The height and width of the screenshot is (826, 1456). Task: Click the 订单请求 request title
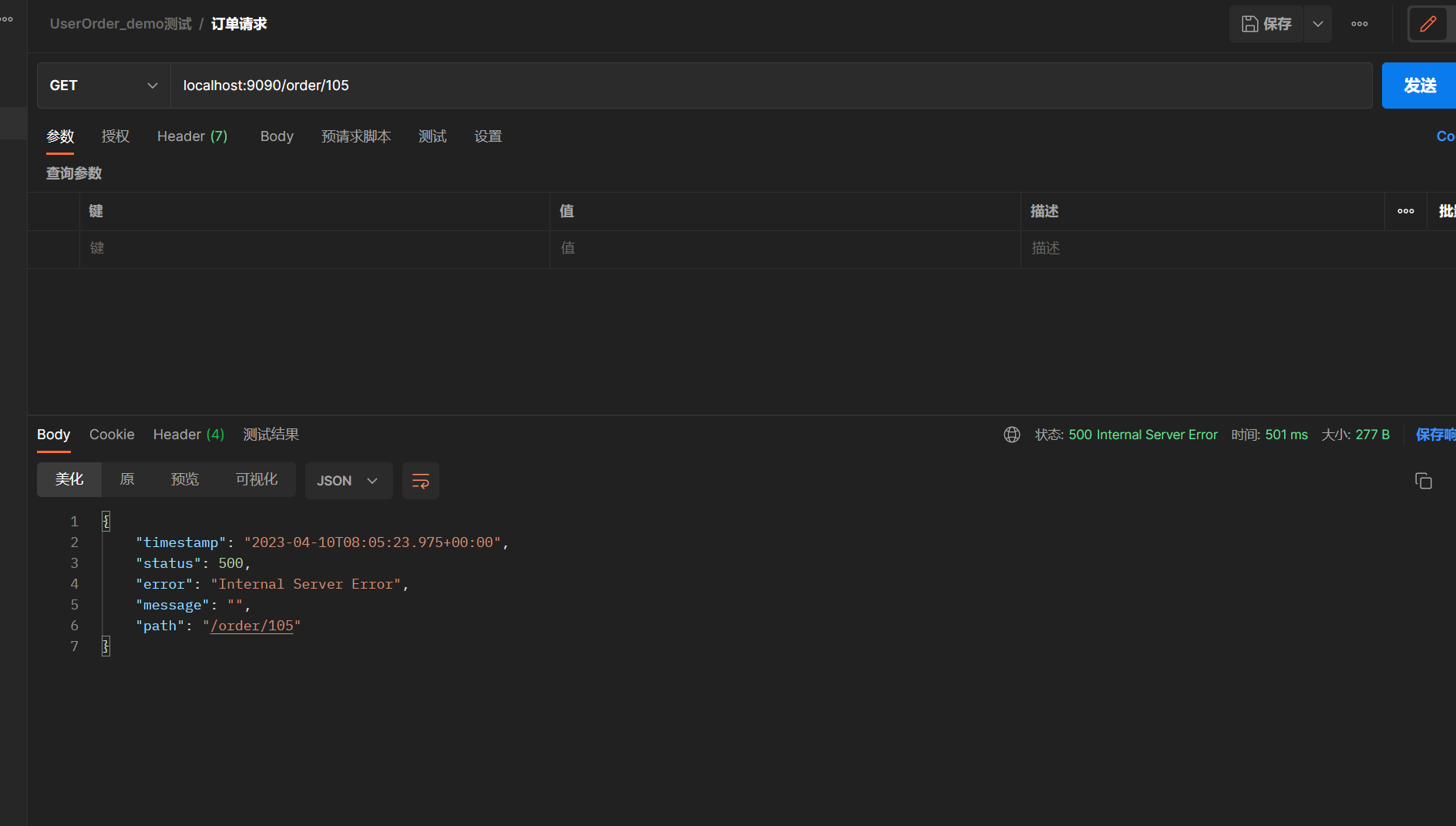click(239, 24)
